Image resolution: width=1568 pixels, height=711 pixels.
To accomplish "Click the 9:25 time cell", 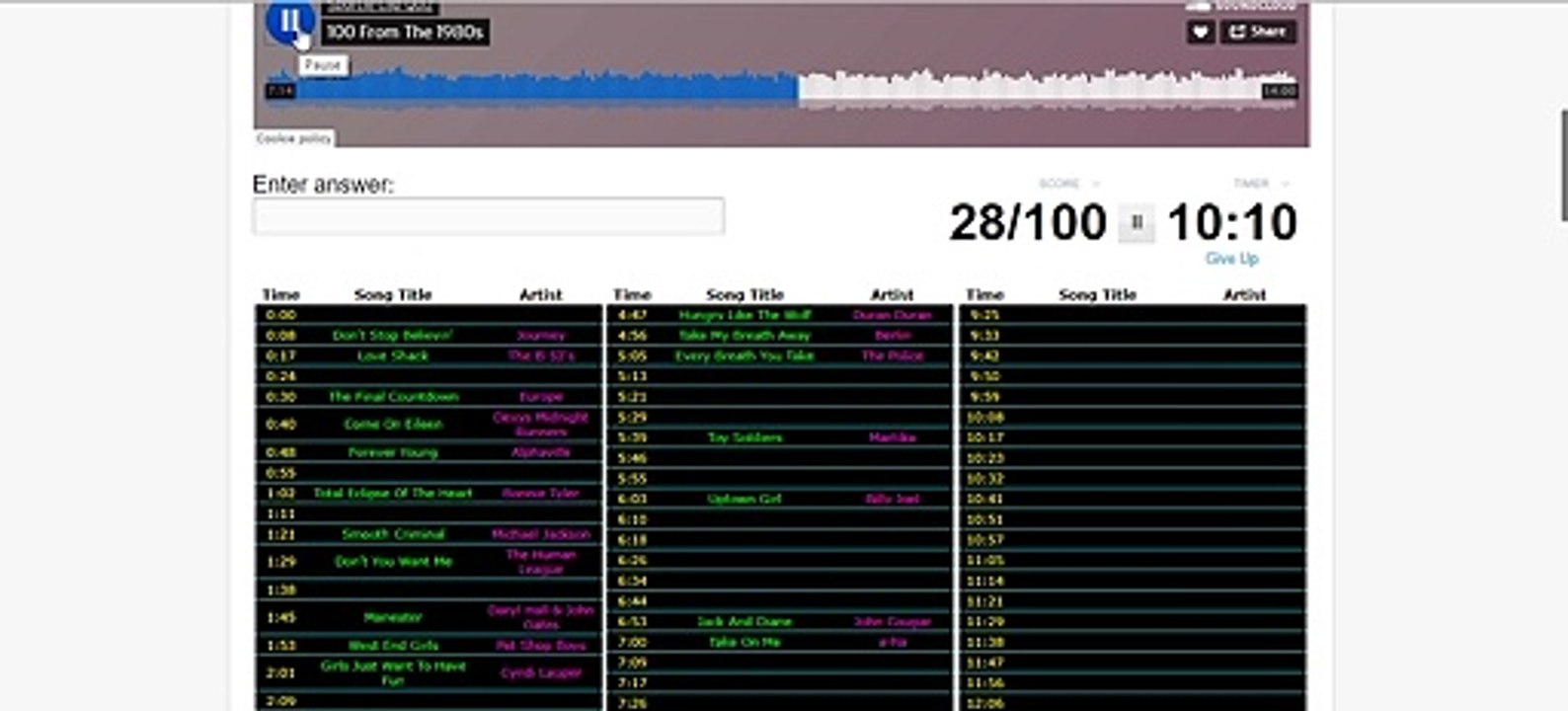I will point(984,315).
